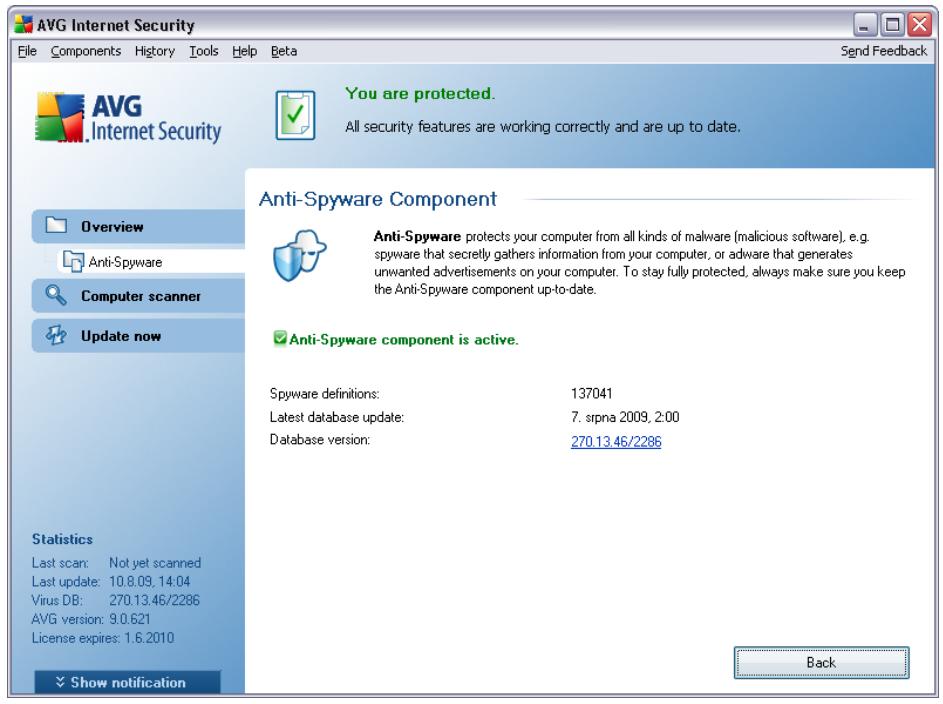Click the Back button

pyautogui.click(x=821, y=663)
